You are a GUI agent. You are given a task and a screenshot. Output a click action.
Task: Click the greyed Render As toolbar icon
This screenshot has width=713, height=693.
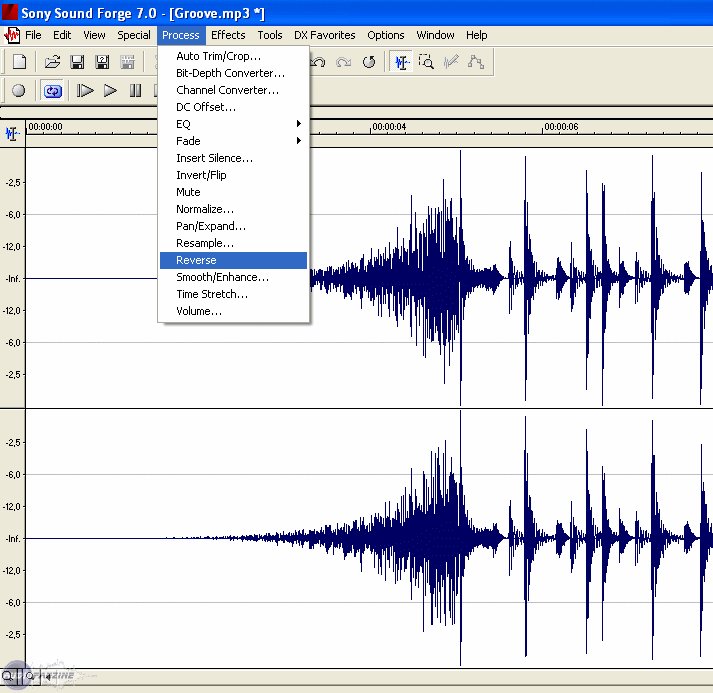[x=127, y=61]
